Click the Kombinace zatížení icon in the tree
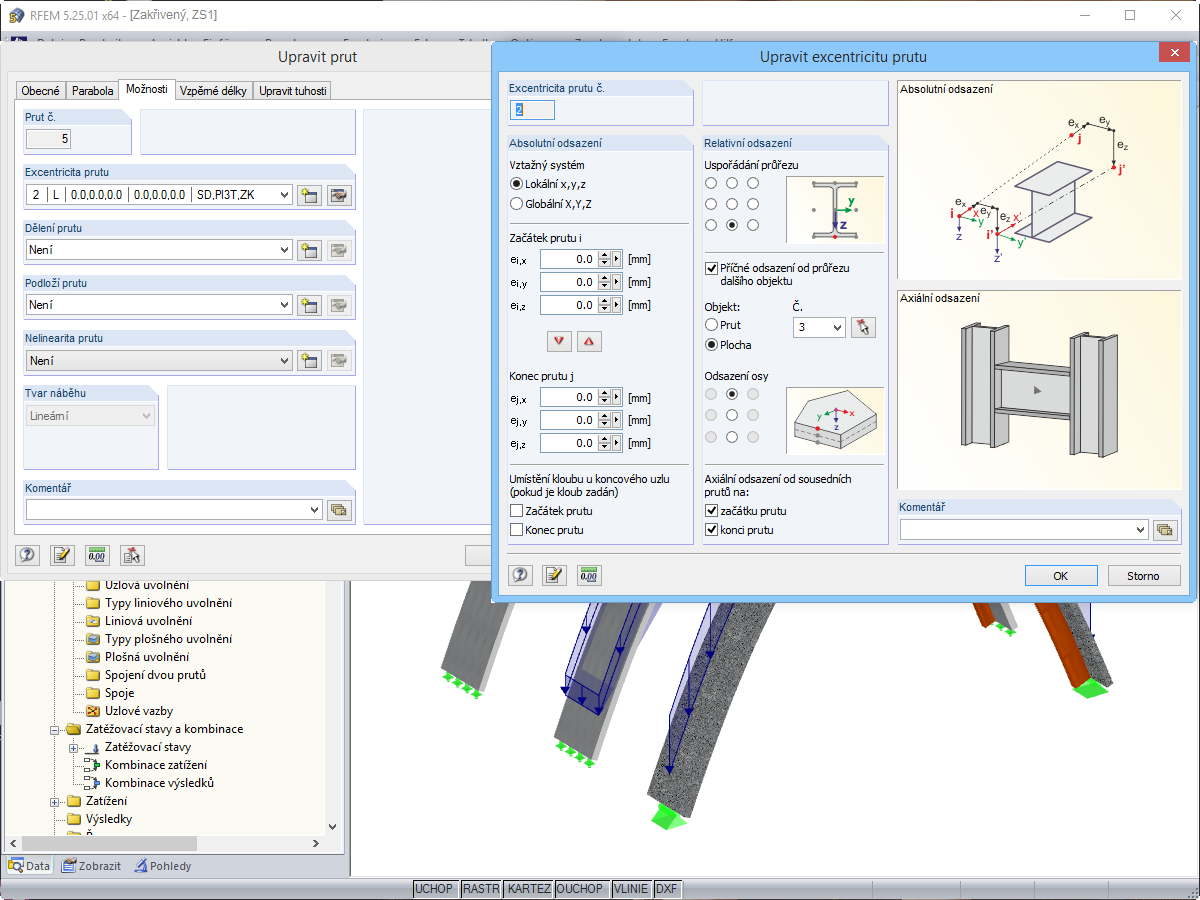 (93, 765)
